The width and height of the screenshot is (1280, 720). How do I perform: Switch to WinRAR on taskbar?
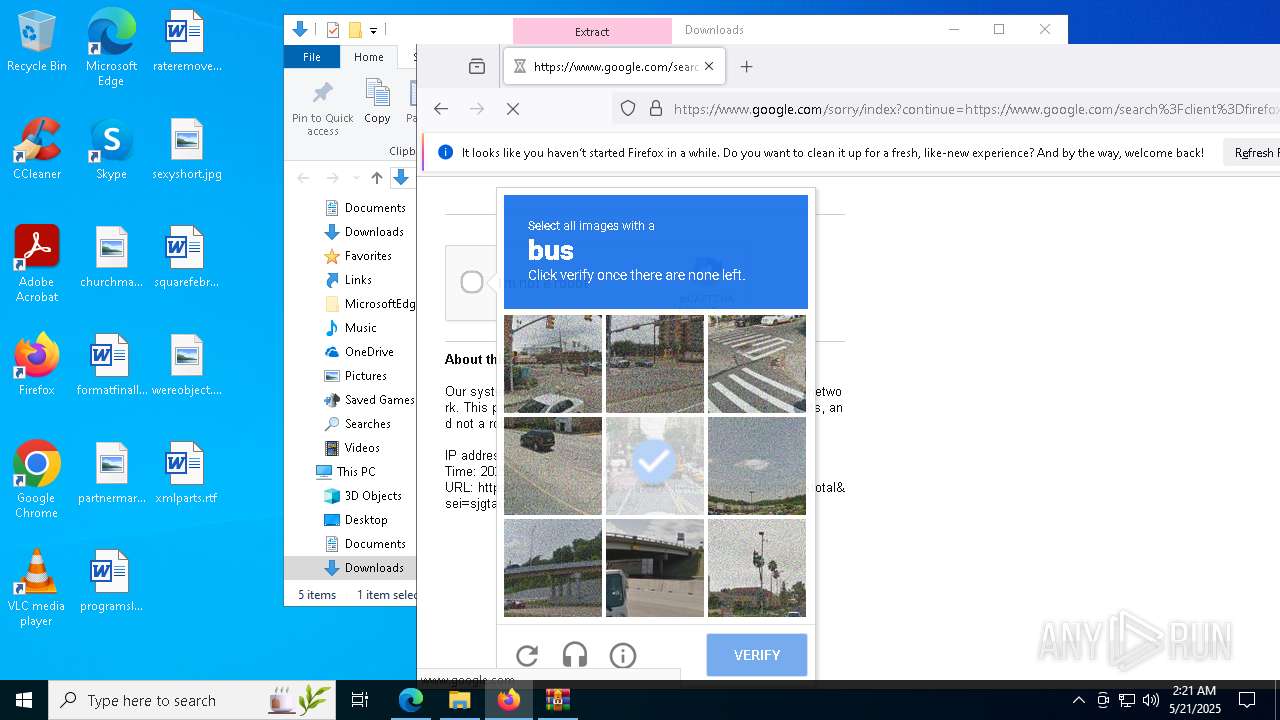coord(557,700)
